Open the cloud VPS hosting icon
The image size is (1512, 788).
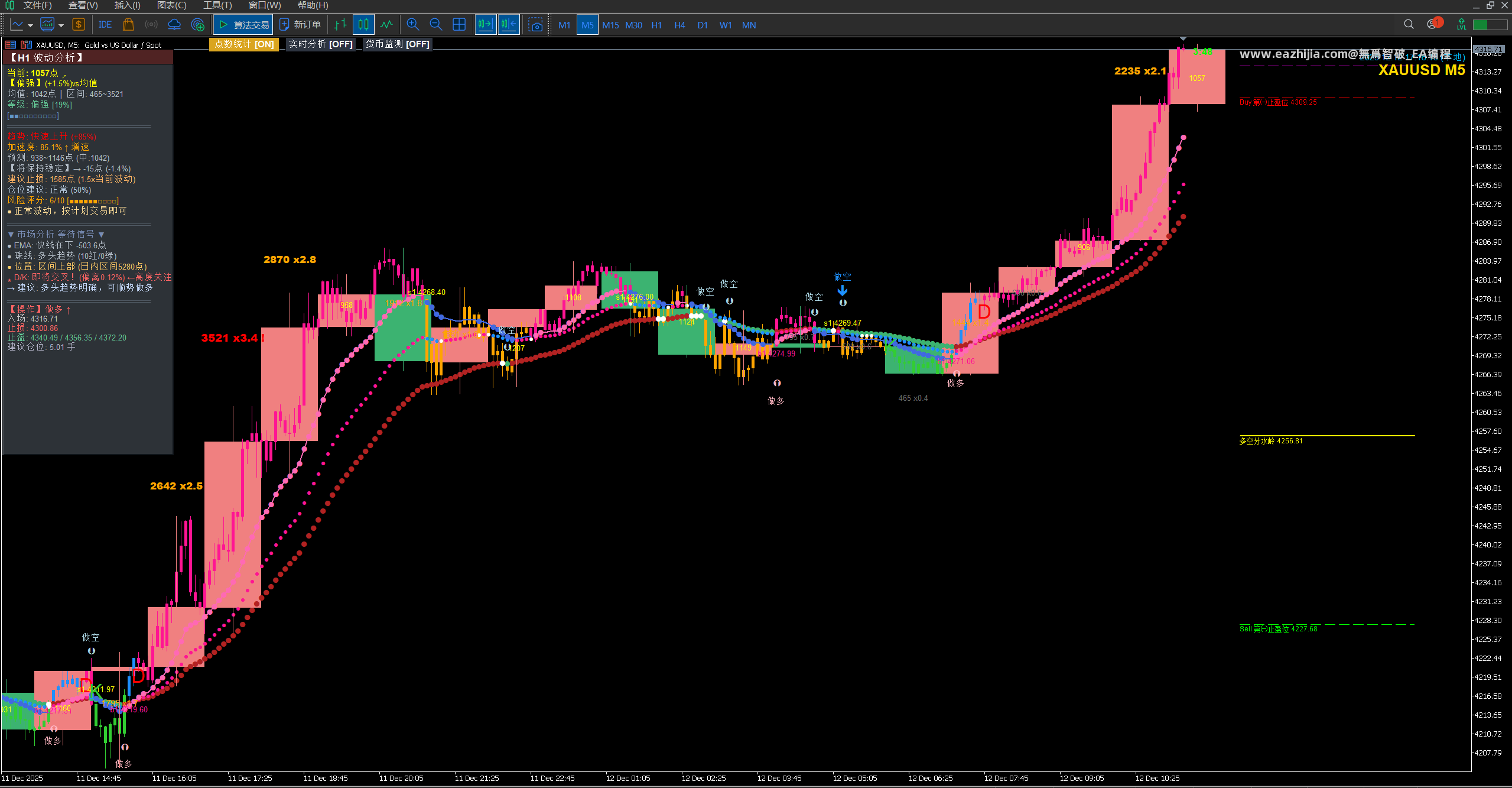tap(174, 25)
